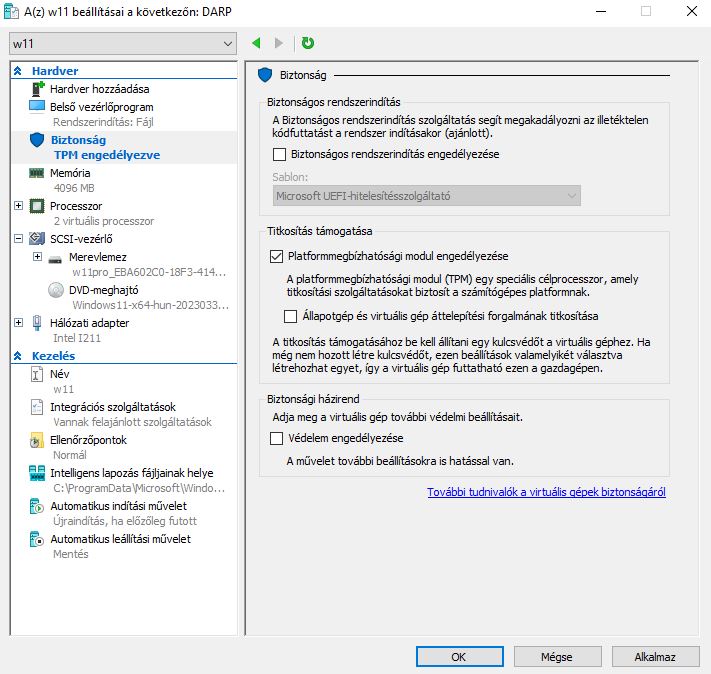Collapse the Kezelés section header
The width and height of the screenshot is (711, 674).
(x=18, y=356)
